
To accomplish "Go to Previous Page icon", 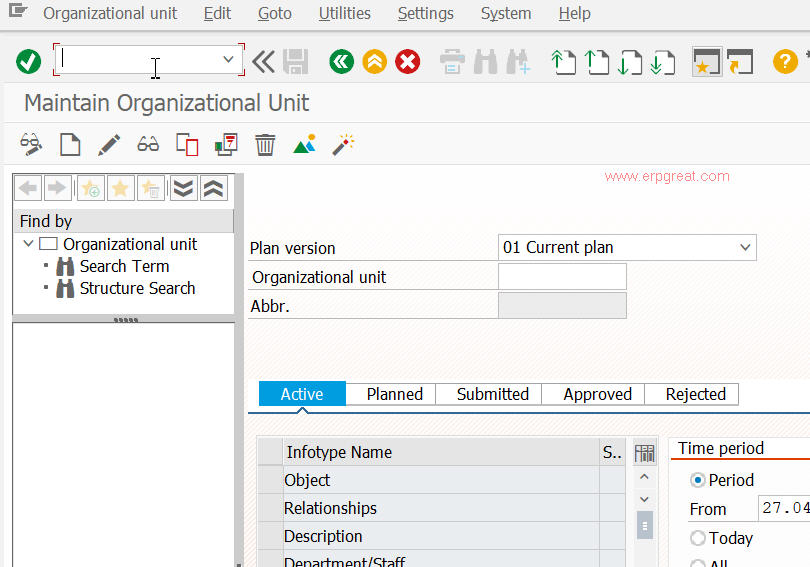I will 597,62.
